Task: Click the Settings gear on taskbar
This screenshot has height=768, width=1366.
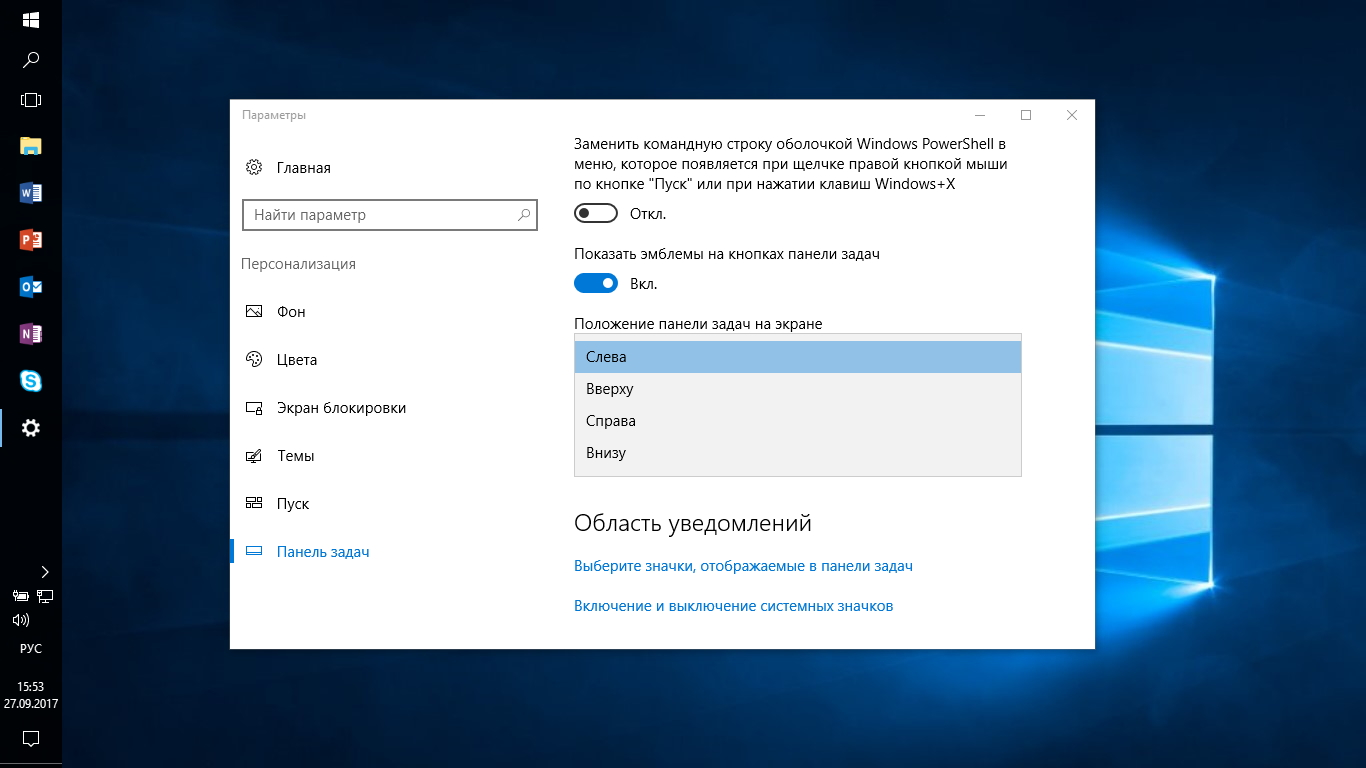Action: point(31,428)
